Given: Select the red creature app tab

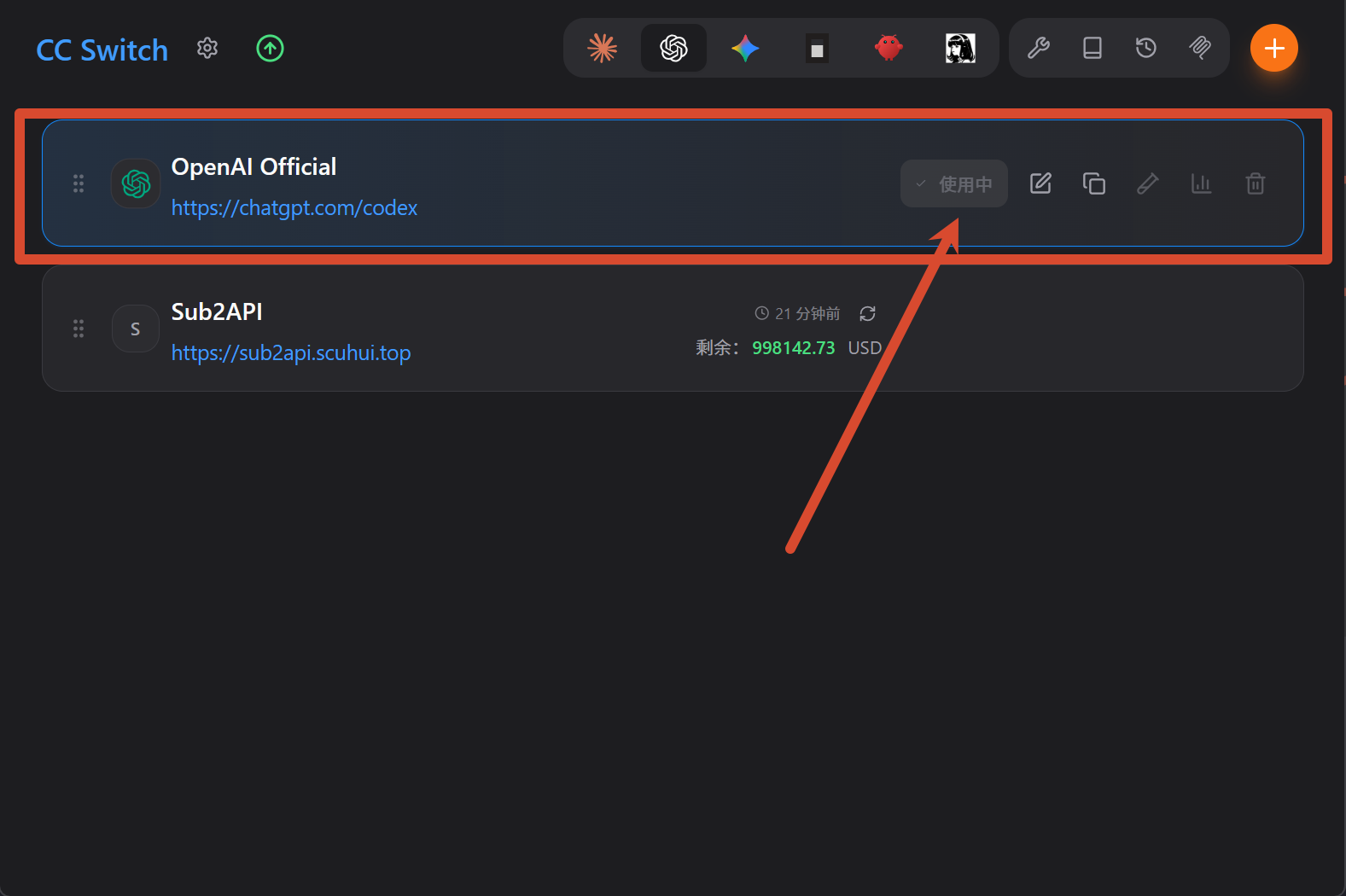Looking at the screenshot, I should (889, 48).
